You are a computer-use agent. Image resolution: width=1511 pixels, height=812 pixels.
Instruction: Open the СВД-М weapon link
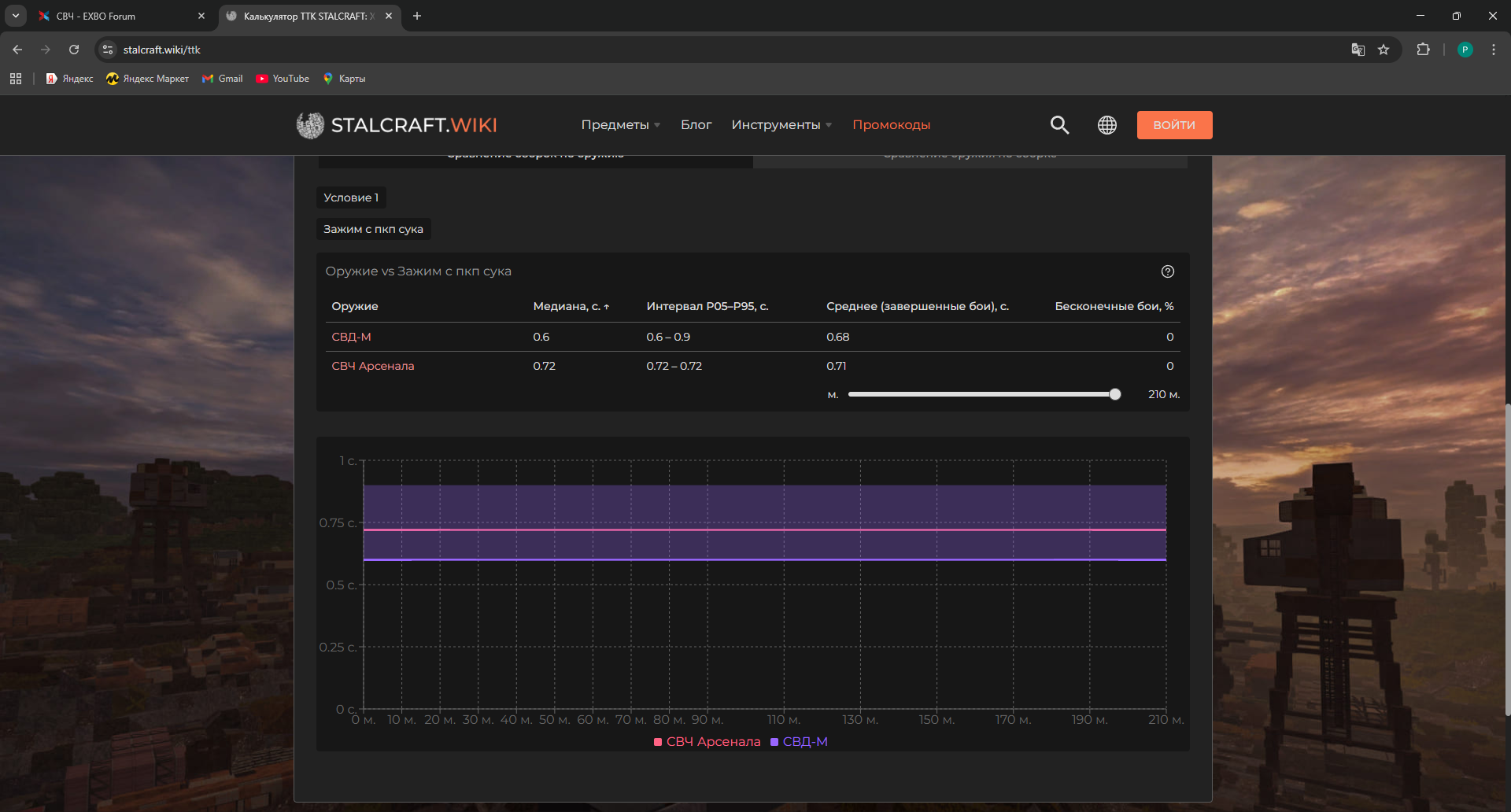point(351,337)
